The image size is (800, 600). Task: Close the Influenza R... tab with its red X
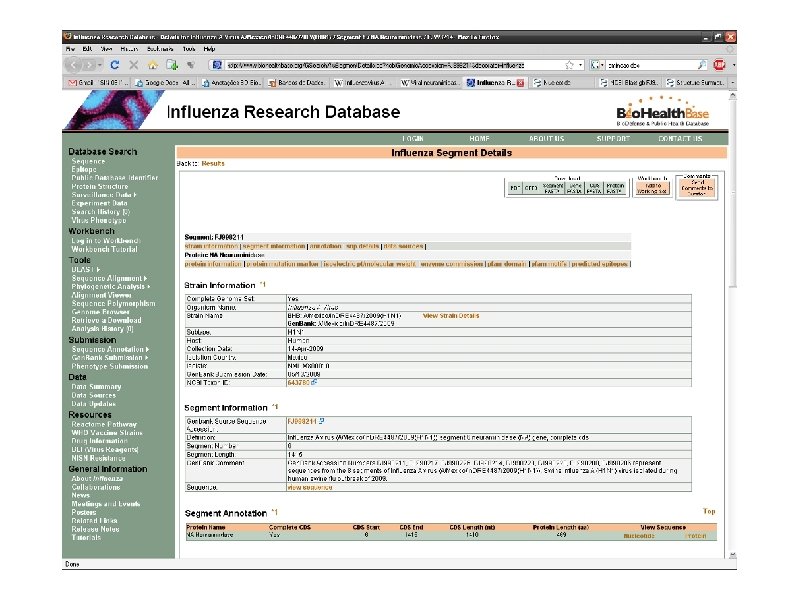pyautogui.click(x=520, y=83)
